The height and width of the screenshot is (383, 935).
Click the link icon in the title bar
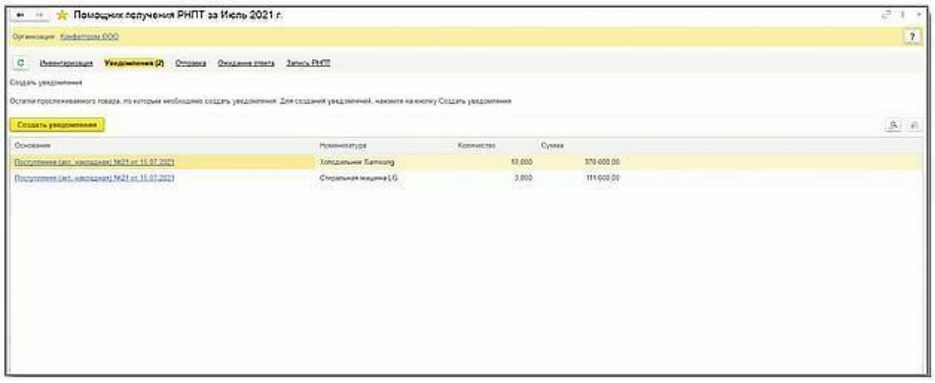[887, 15]
